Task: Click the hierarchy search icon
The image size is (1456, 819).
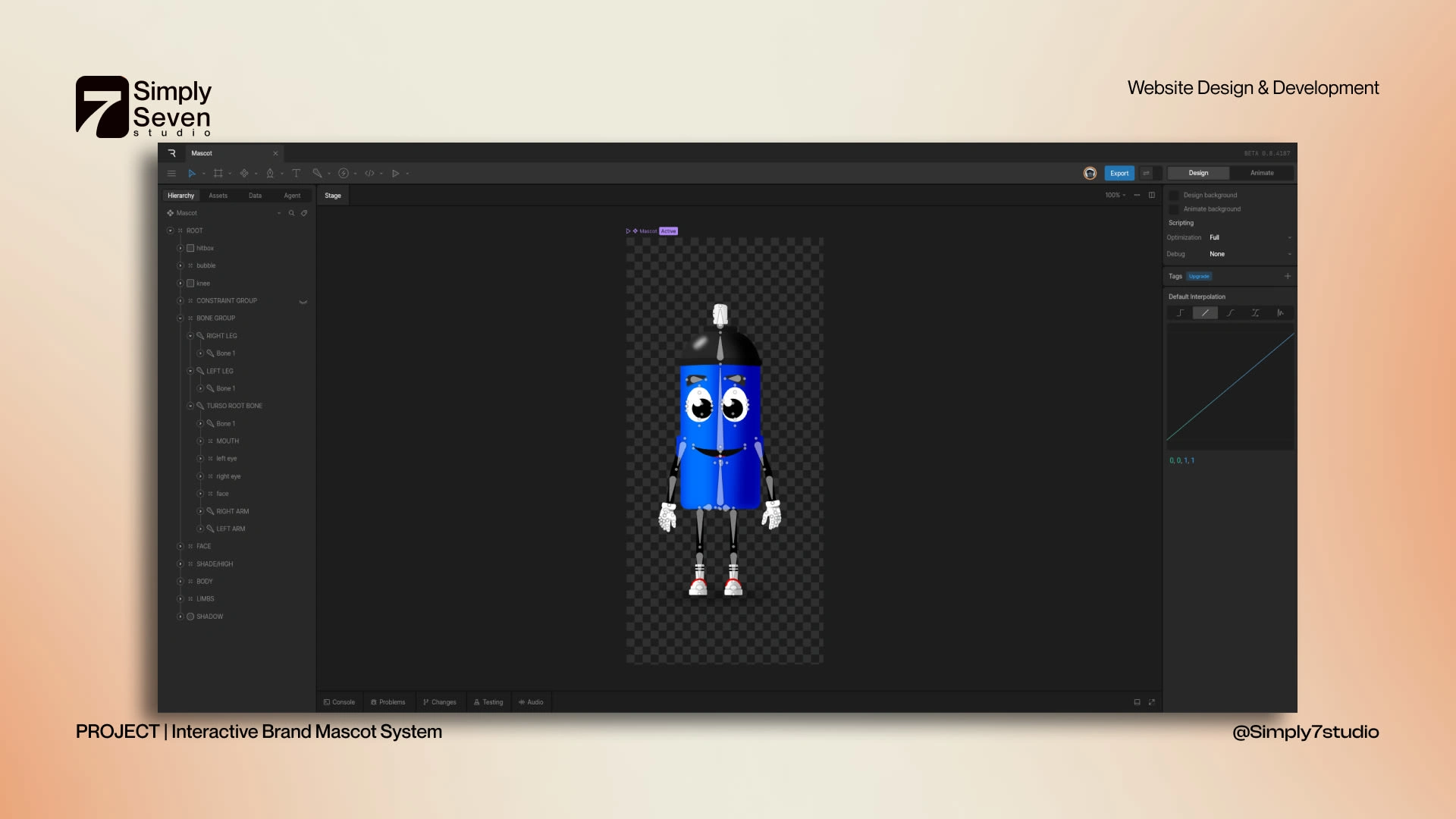Action: (x=291, y=213)
